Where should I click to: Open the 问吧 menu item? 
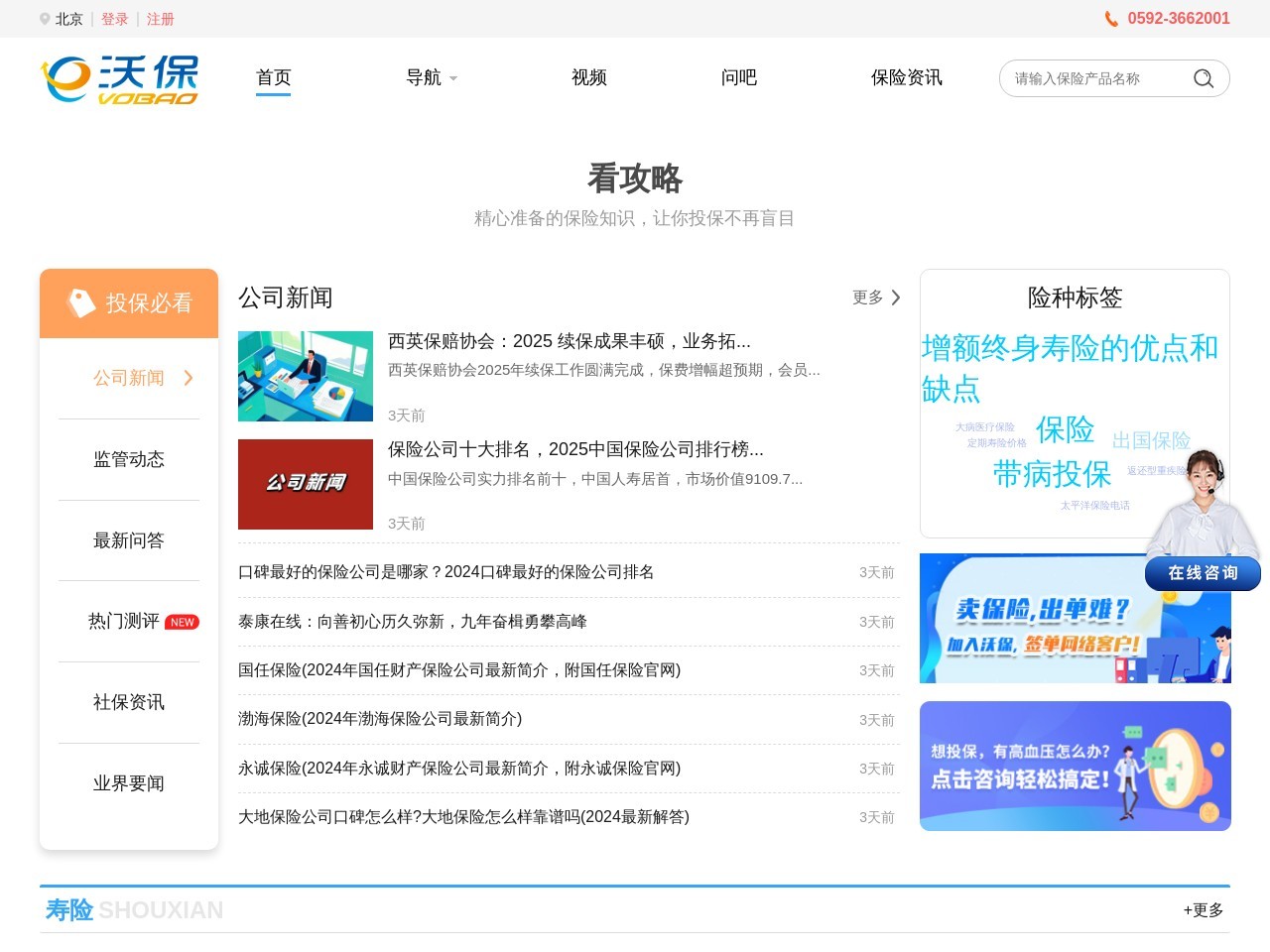pos(739,77)
